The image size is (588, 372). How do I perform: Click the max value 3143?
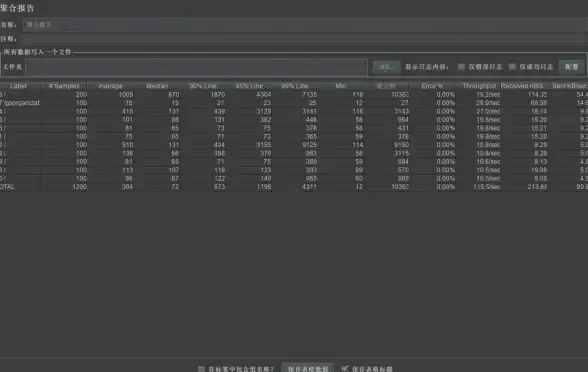point(401,111)
